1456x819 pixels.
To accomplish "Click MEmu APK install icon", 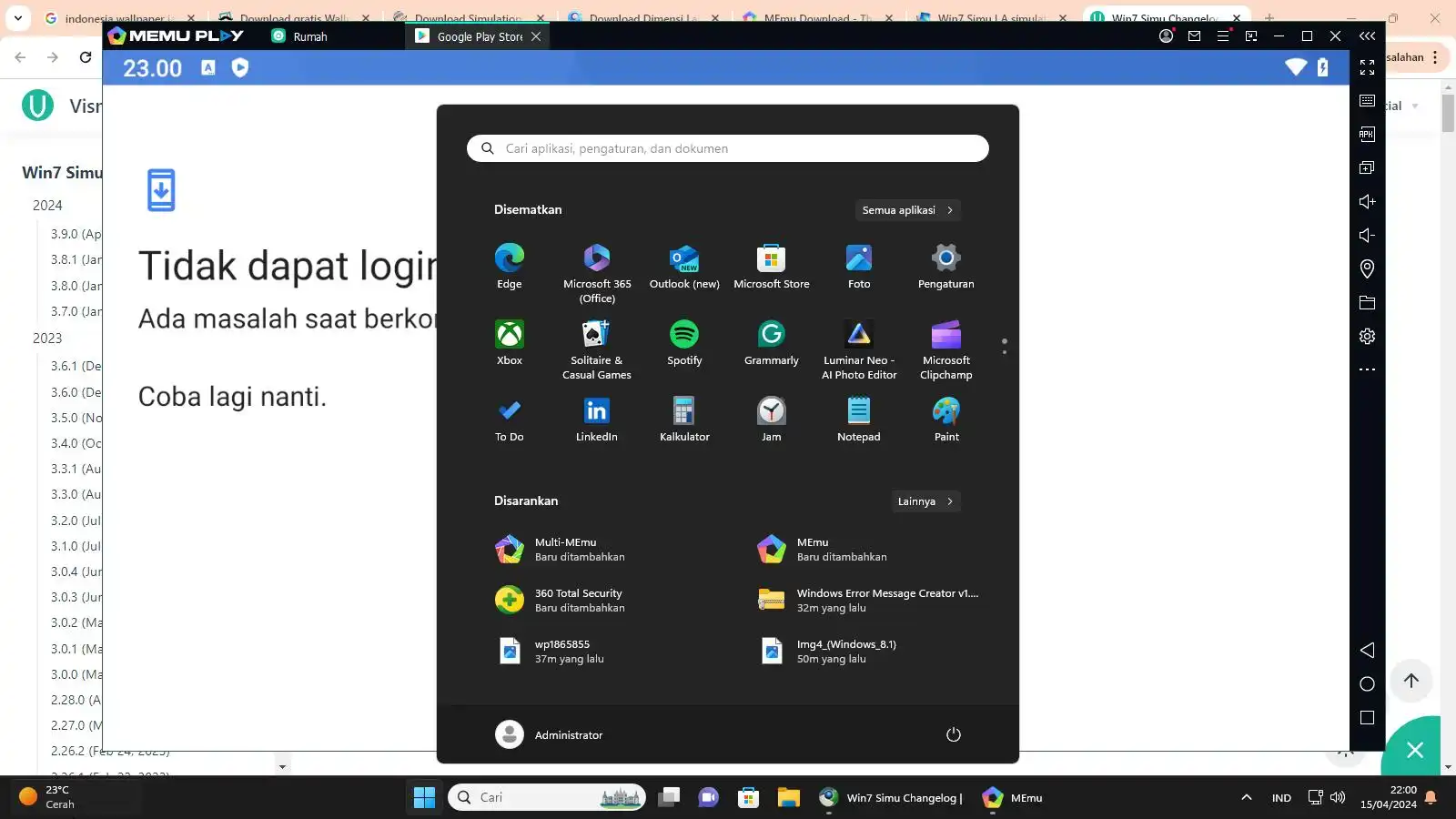I will [1367, 135].
